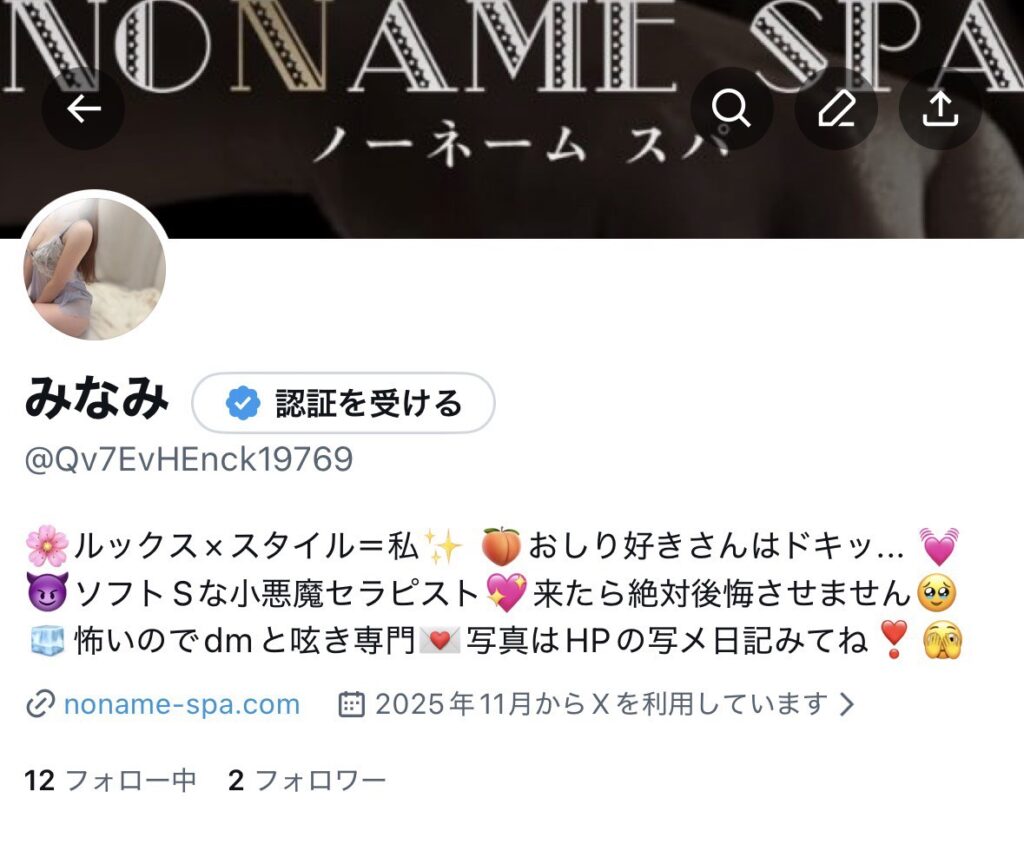Click the link chain icon
1024x851 pixels.
click(x=40, y=705)
